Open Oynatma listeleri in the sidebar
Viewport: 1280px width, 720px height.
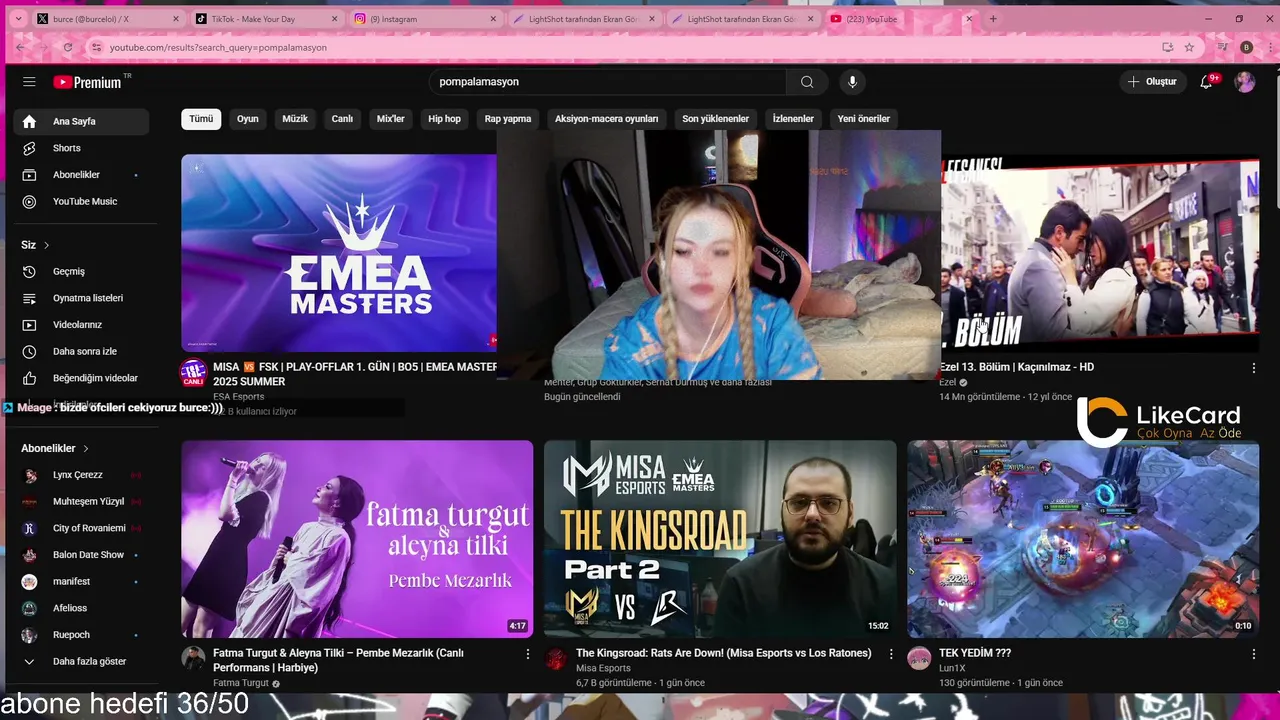82,298
